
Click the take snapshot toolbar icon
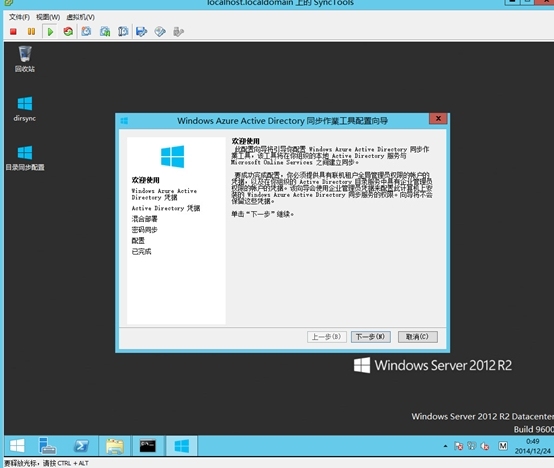pos(86,32)
